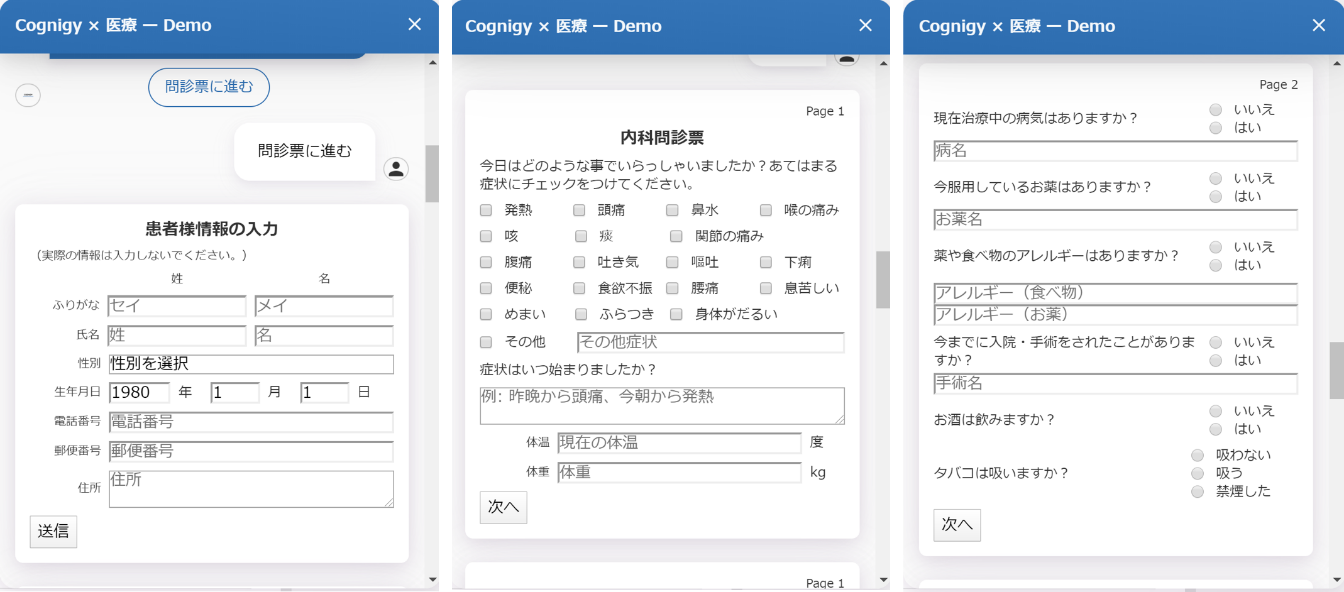Image resolution: width=1344 pixels, height=592 pixels.
Task: Click the 体温 body temperature field
Action: point(680,443)
